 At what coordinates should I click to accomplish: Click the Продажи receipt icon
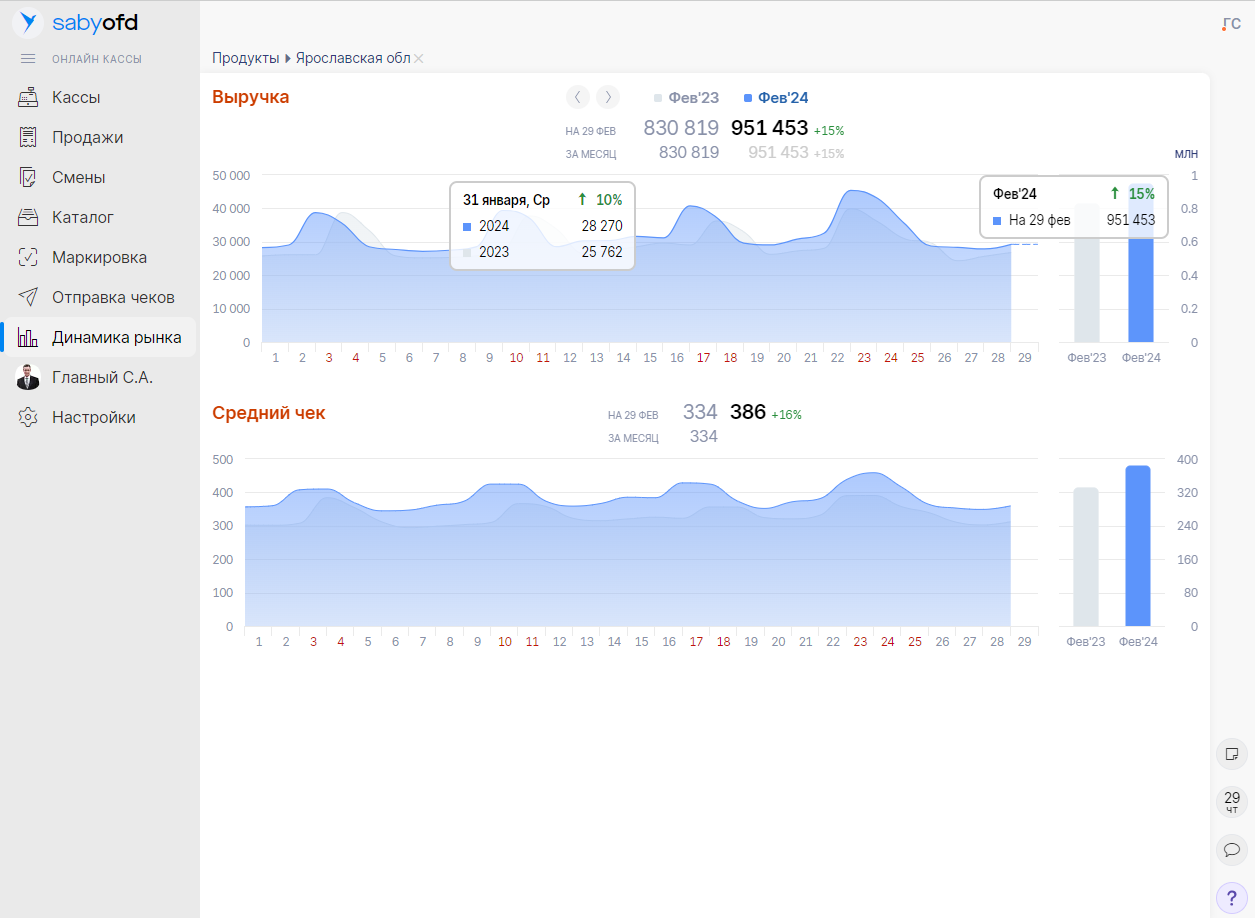pyautogui.click(x=28, y=137)
